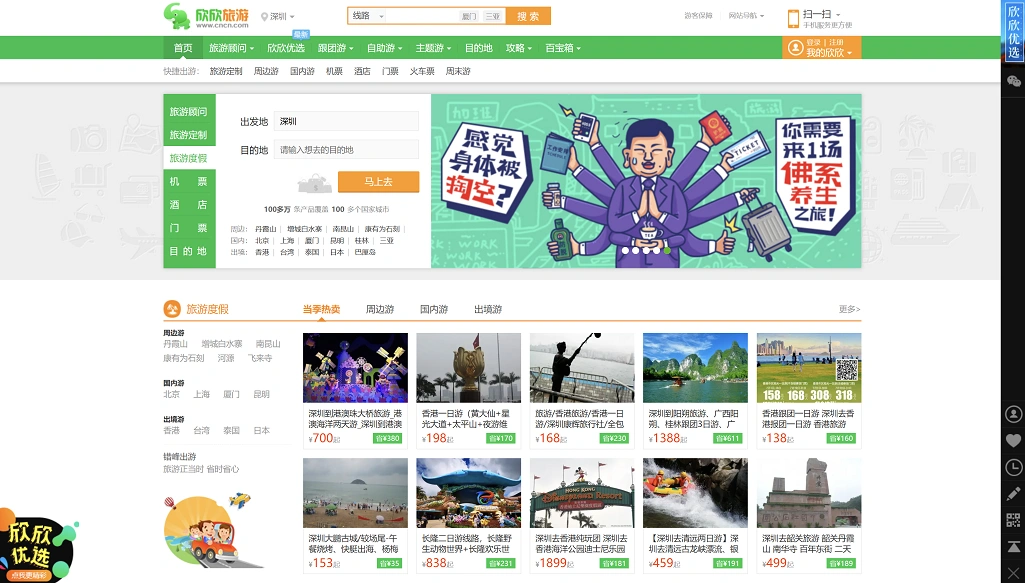Switch to the 周边游 tab
1025x583 pixels.
pyautogui.click(x=379, y=309)
